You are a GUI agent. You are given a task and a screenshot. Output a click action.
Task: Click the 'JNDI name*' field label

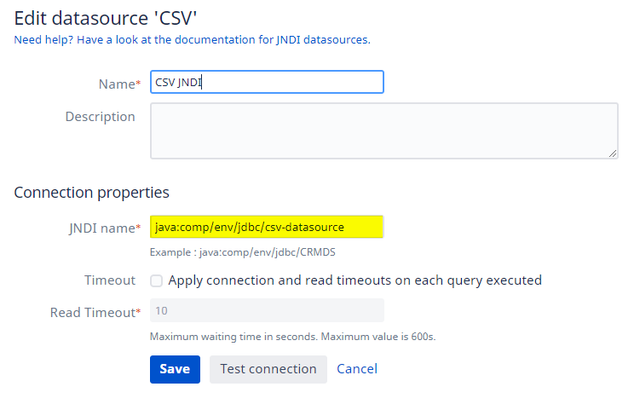101,228
